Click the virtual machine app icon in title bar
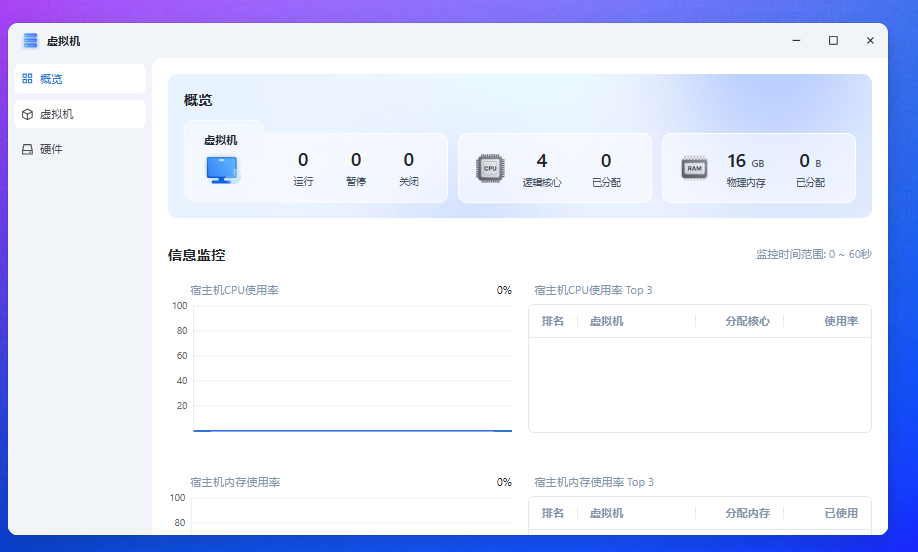Image resolution: width=918 pixels, height=552 pixels. (30, 40)
